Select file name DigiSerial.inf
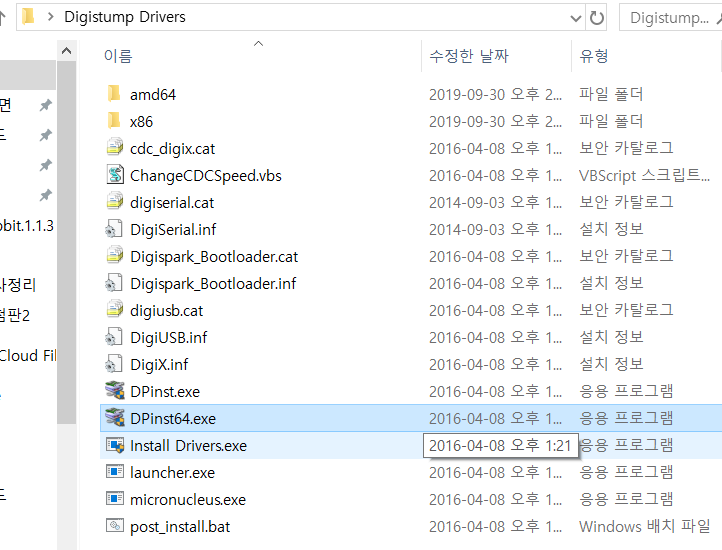 (x=173, y=230)
